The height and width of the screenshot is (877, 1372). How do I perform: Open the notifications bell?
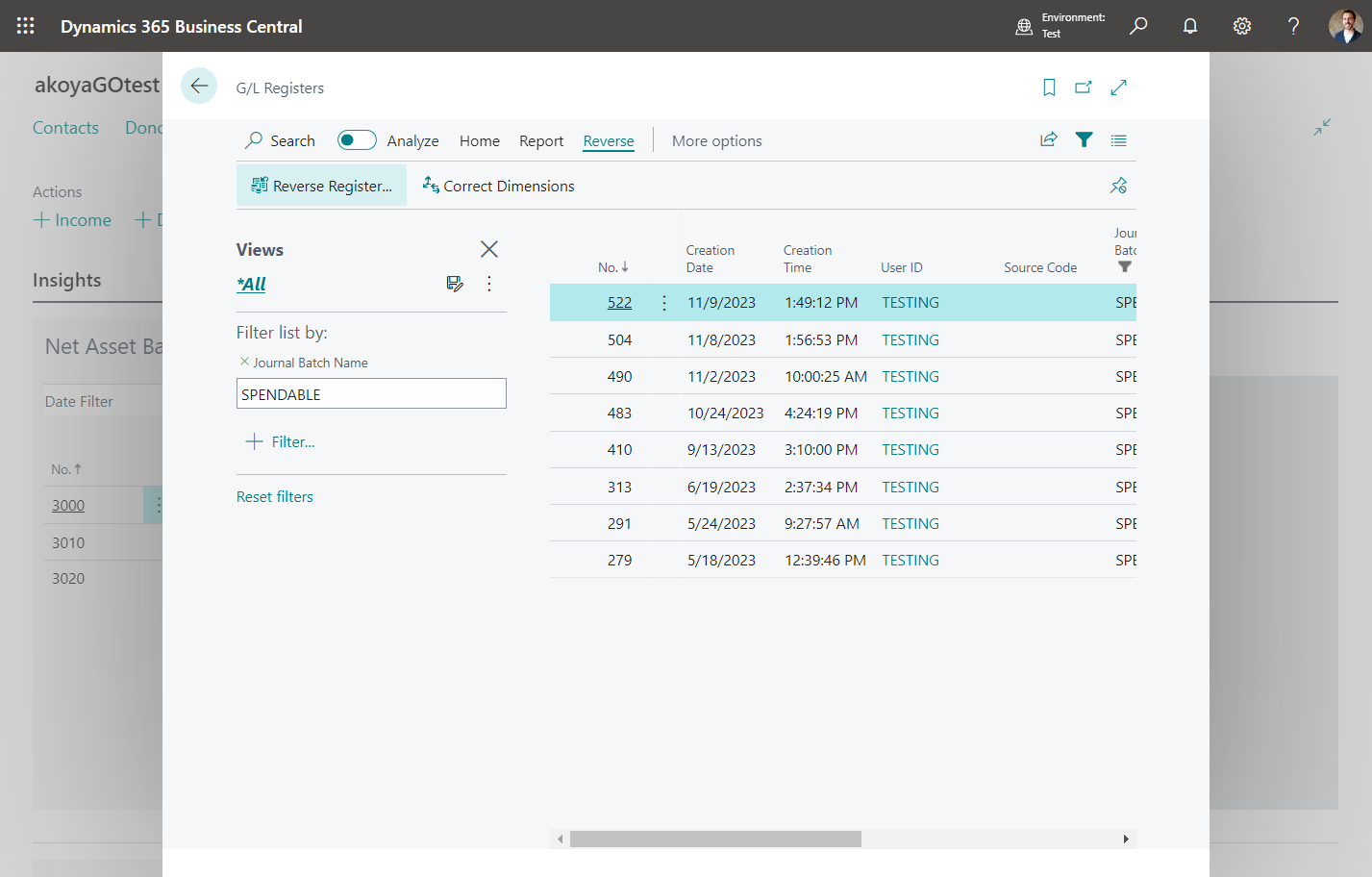click(1190, 26)
